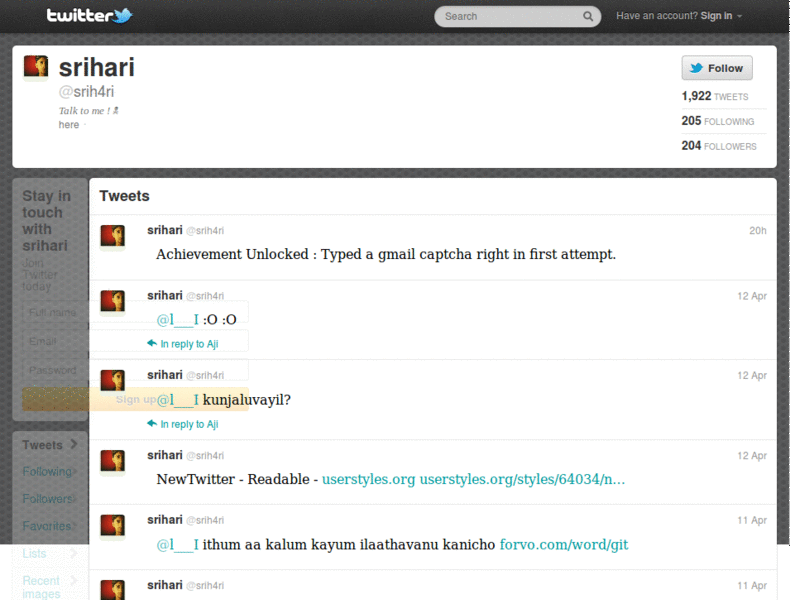Open 'In reply to Aji' under ':O :O' tweet
Screen dimensions: 800x600
[189, 344]
